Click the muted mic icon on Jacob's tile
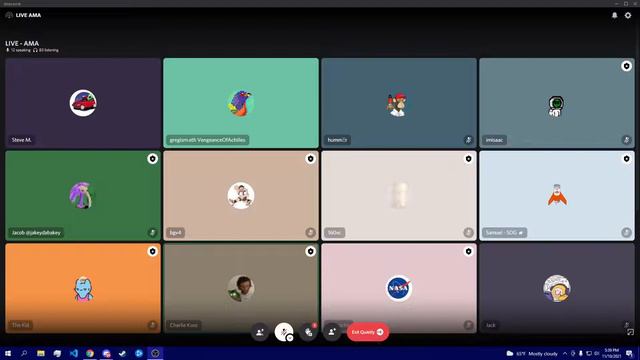The width and height of the screenshot is (640, 360). click(152, 233)
